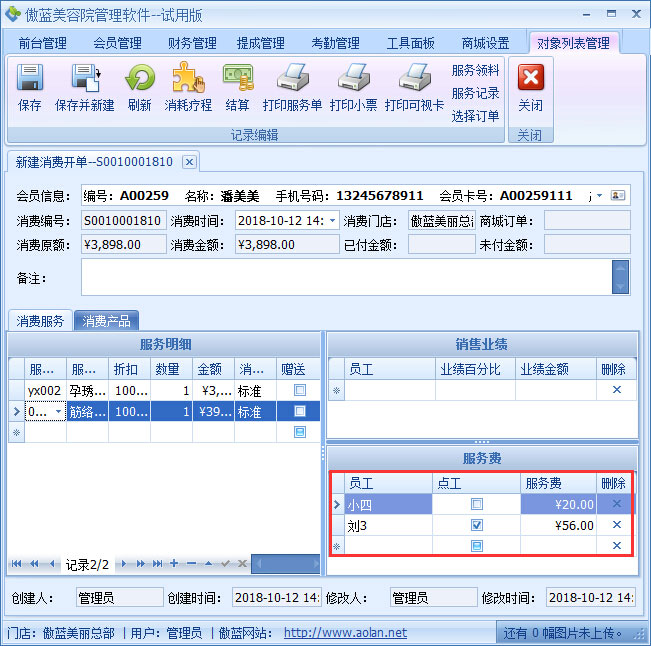
Task: Delete the 刘3 service fee row
Action: point(617,525)
